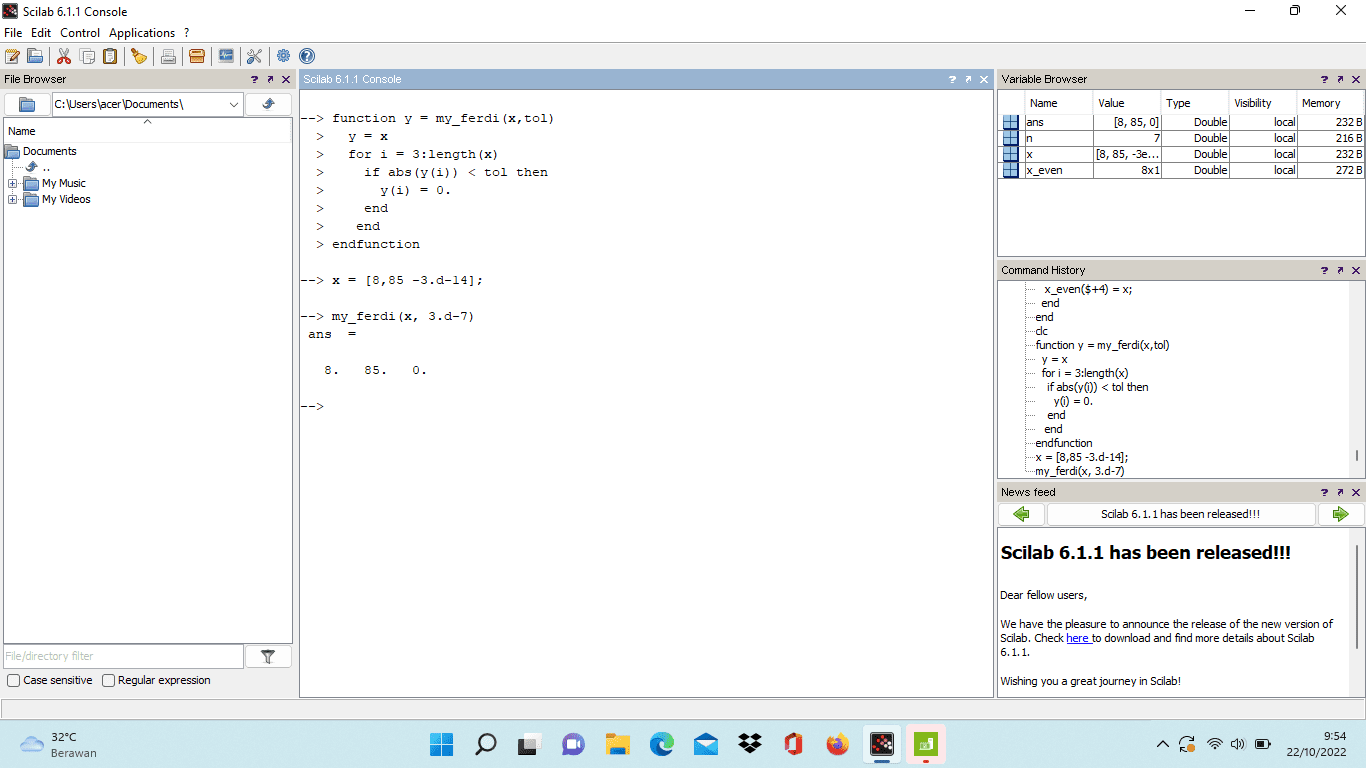Screen dimensions: 1366x768
Task: Open the ATOMS module manager icon
Action: [x=197, y=56]
